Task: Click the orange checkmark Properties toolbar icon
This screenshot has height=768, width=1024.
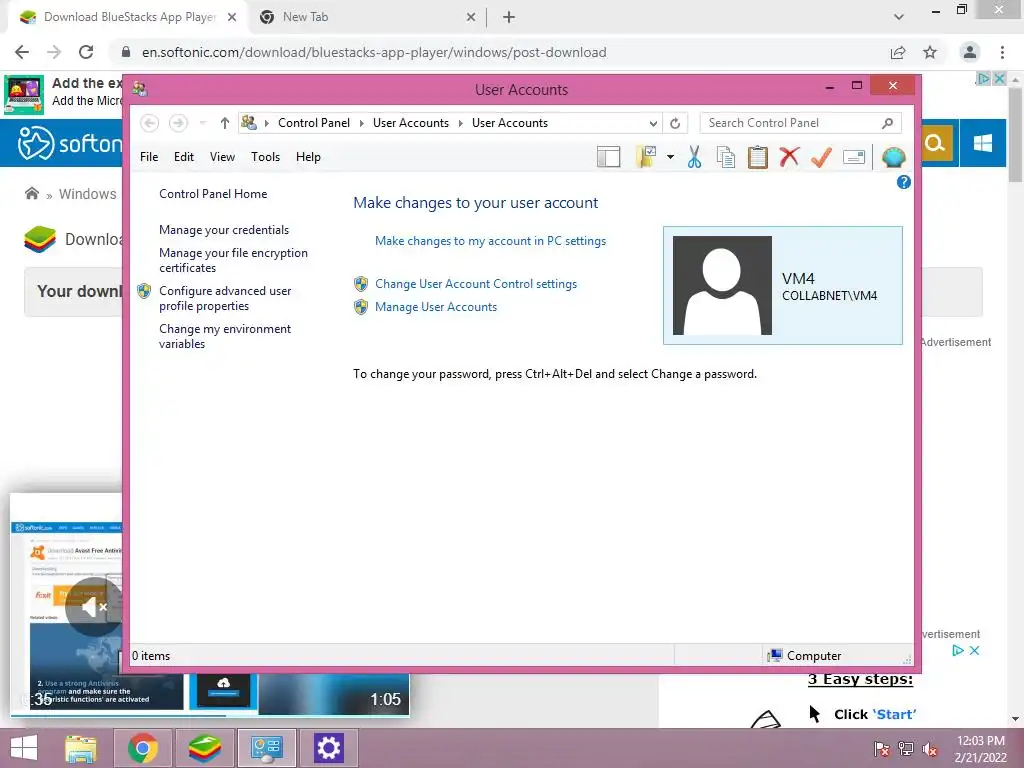Action: coord(822,157)
